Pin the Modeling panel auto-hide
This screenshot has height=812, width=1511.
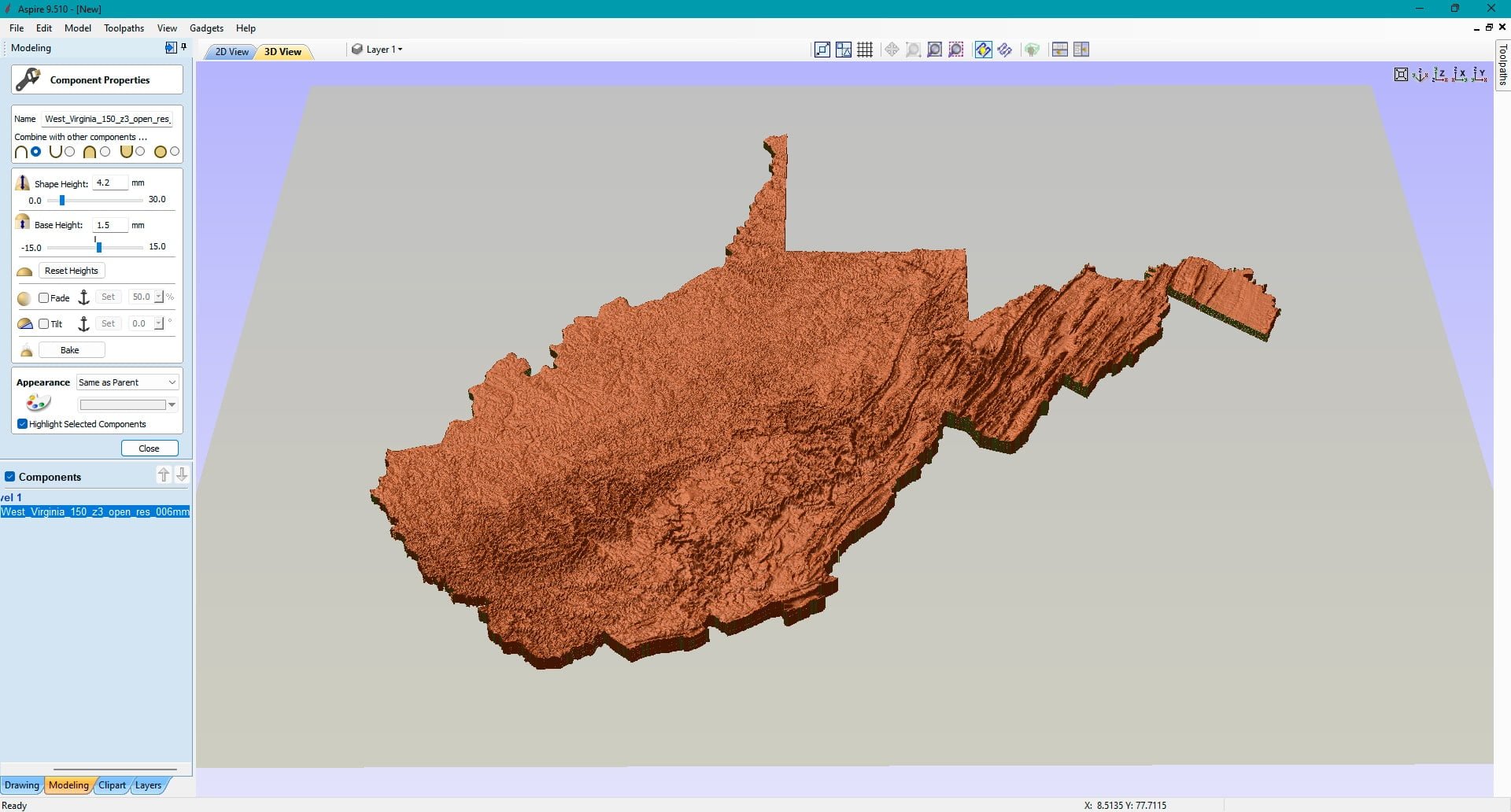tap(183, 47)
